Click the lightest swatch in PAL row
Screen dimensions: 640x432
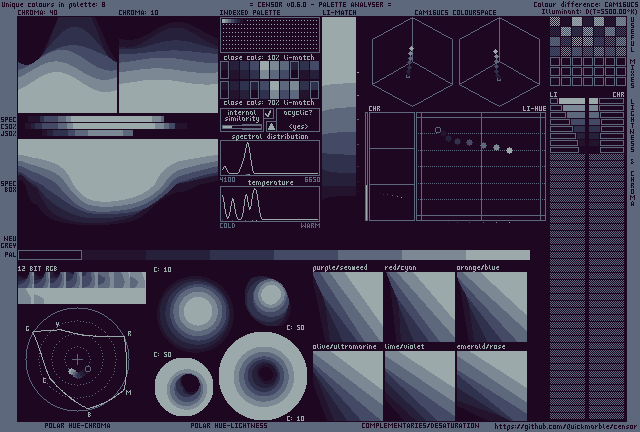pos(498,255)
